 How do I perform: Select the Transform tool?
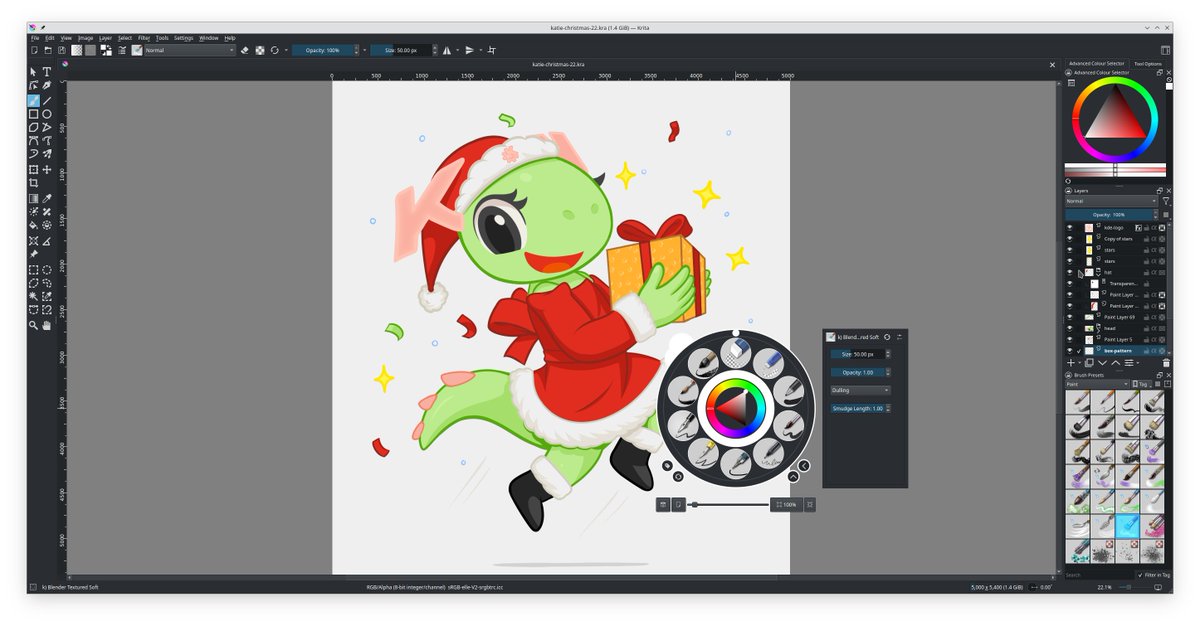[33, 169]
